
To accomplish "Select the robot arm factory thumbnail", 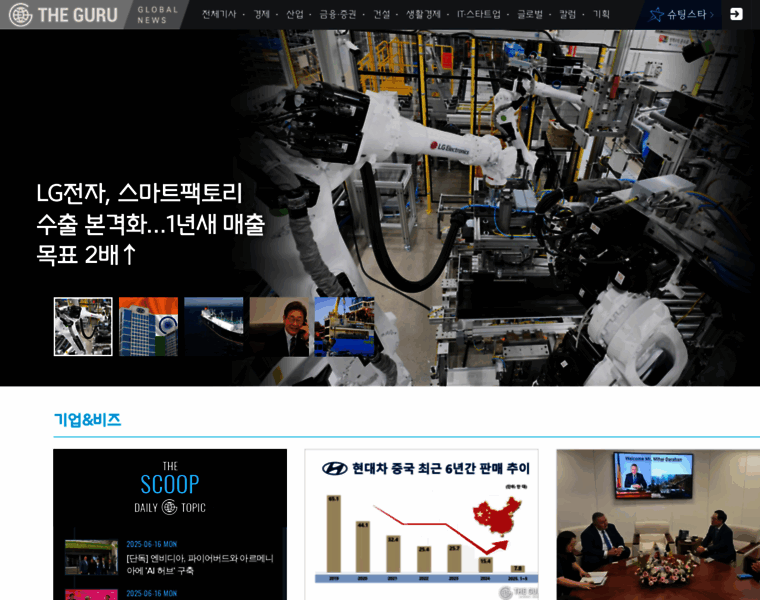I will (x=83, y=327).
